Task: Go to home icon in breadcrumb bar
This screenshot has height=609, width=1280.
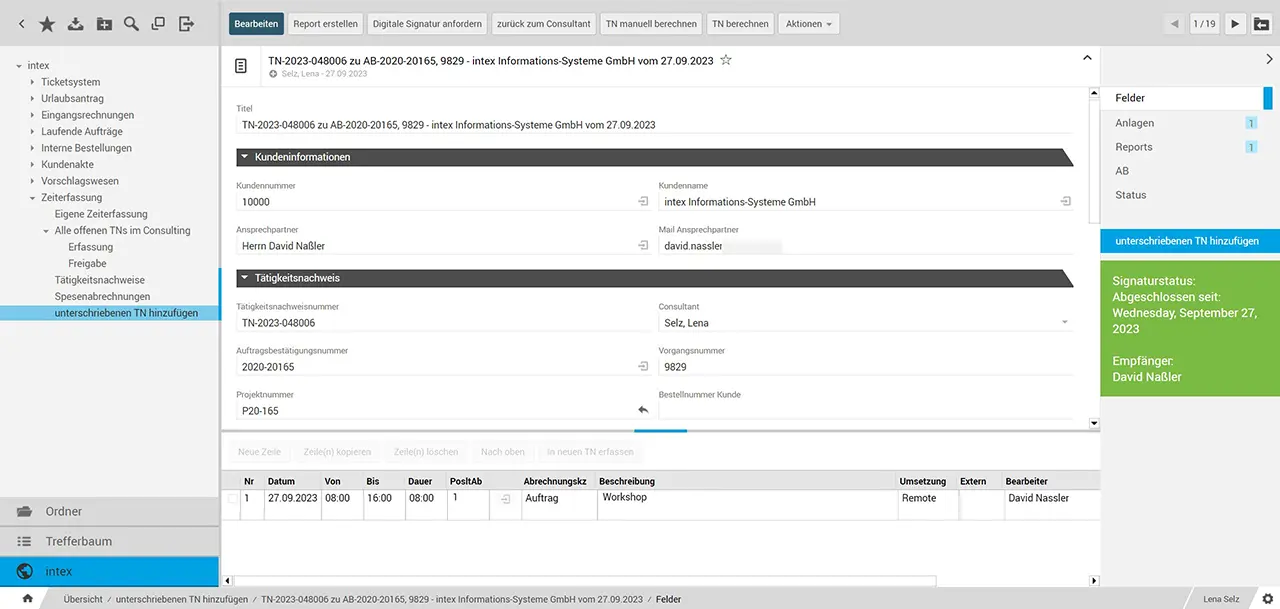Action: point(27,599)
